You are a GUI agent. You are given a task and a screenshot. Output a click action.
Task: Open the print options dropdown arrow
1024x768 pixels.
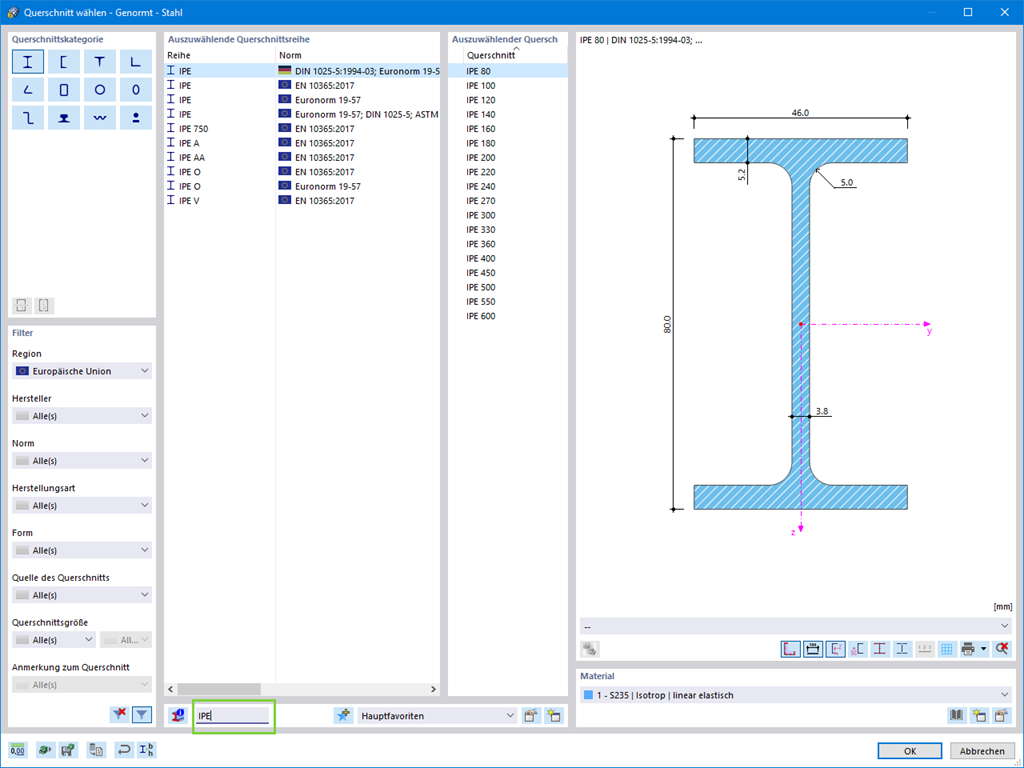[x=984, y=649]
